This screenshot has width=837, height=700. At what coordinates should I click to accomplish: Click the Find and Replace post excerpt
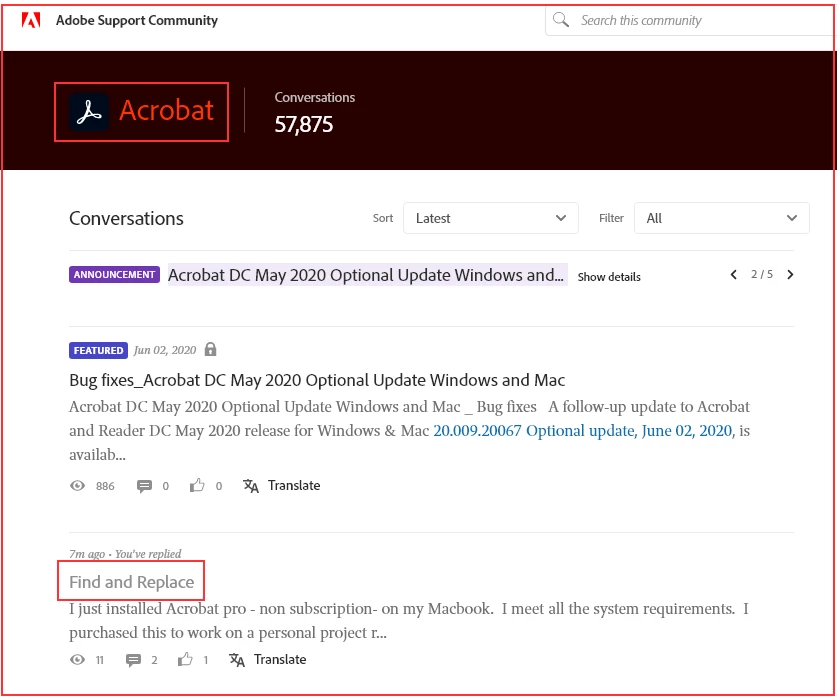pyautogui.click(x=409, y=621)
